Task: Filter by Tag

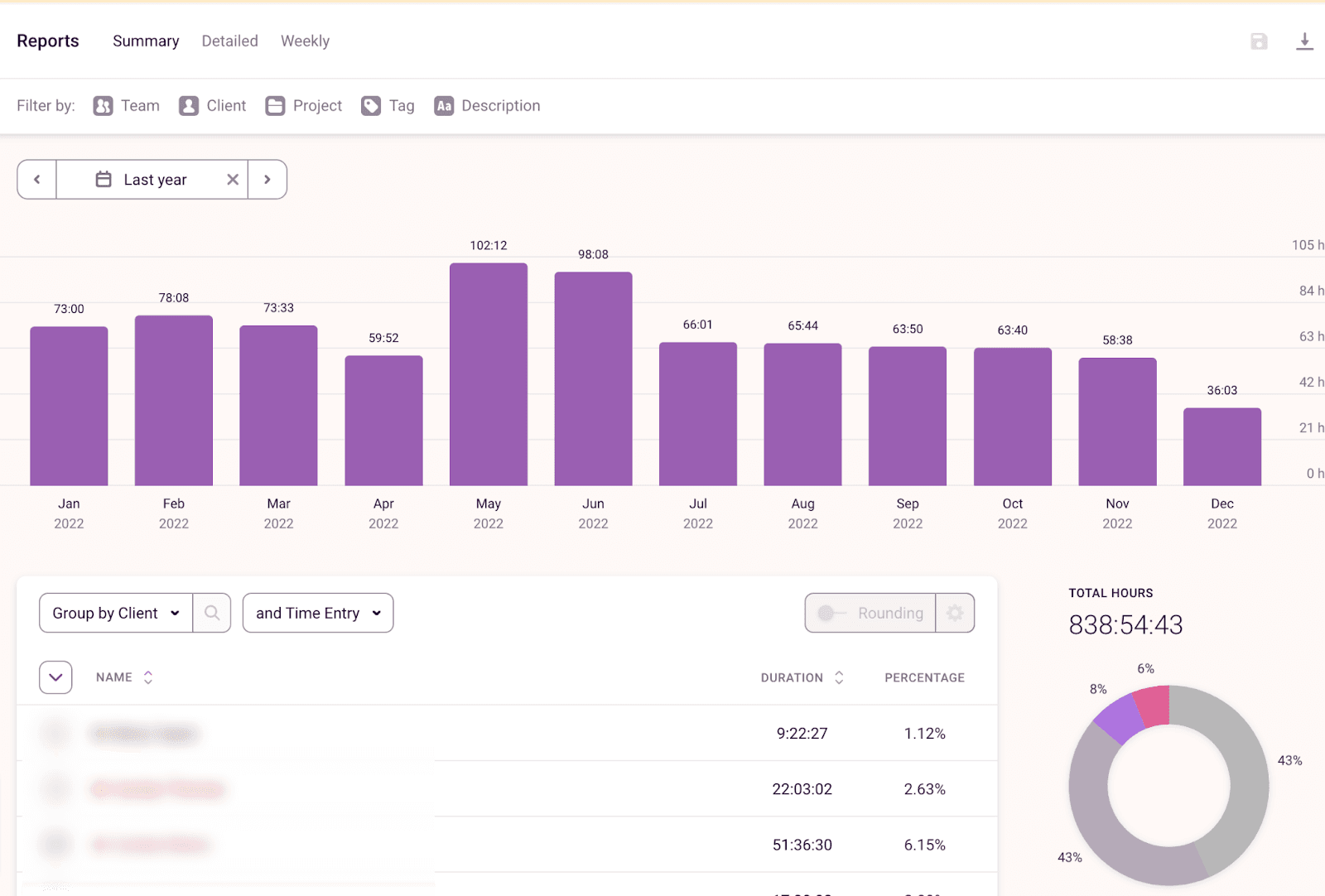Action: [x=388, y=106]
